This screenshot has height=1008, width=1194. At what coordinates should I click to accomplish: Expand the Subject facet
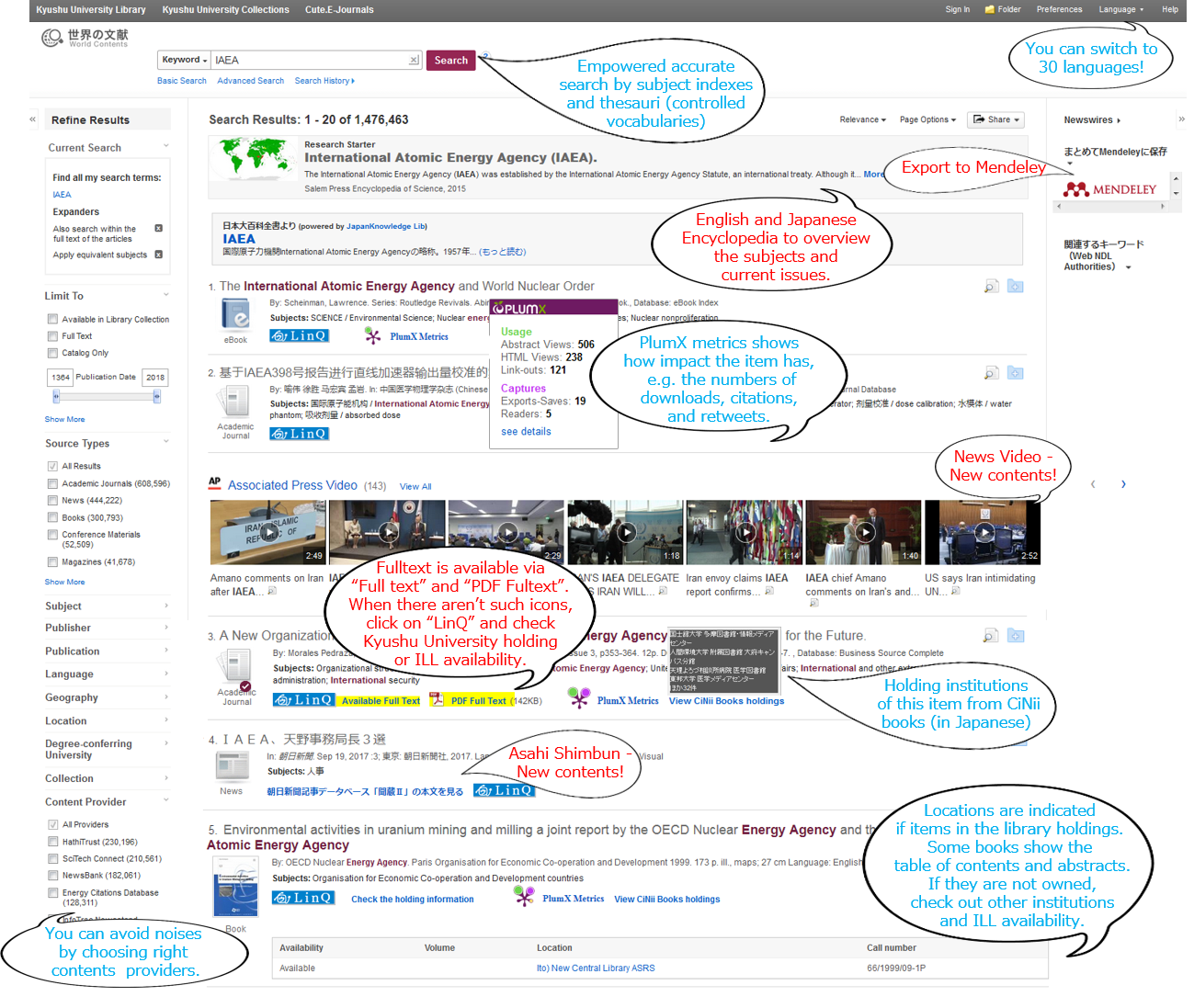pyautogui.click(x=107, y=606)
